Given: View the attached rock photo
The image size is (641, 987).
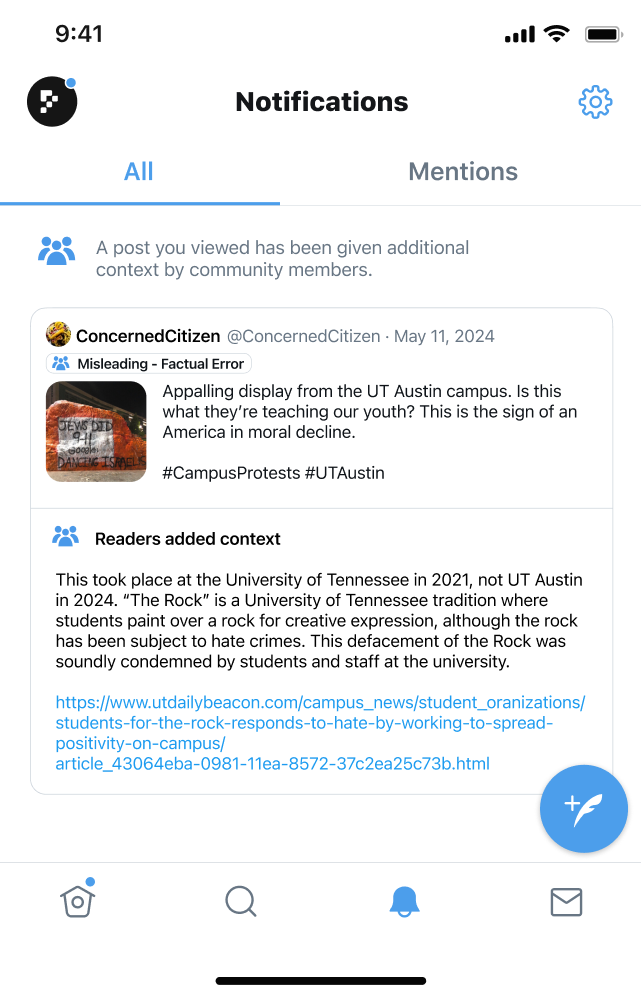Looking at the screenshot, I should [x=96, y=430].
